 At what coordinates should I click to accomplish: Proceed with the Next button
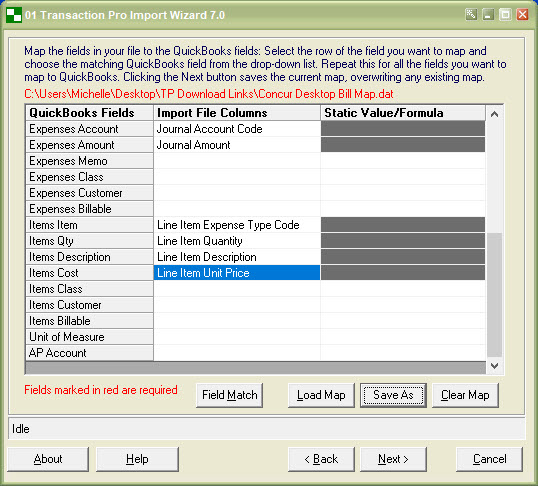pos(393,459)
